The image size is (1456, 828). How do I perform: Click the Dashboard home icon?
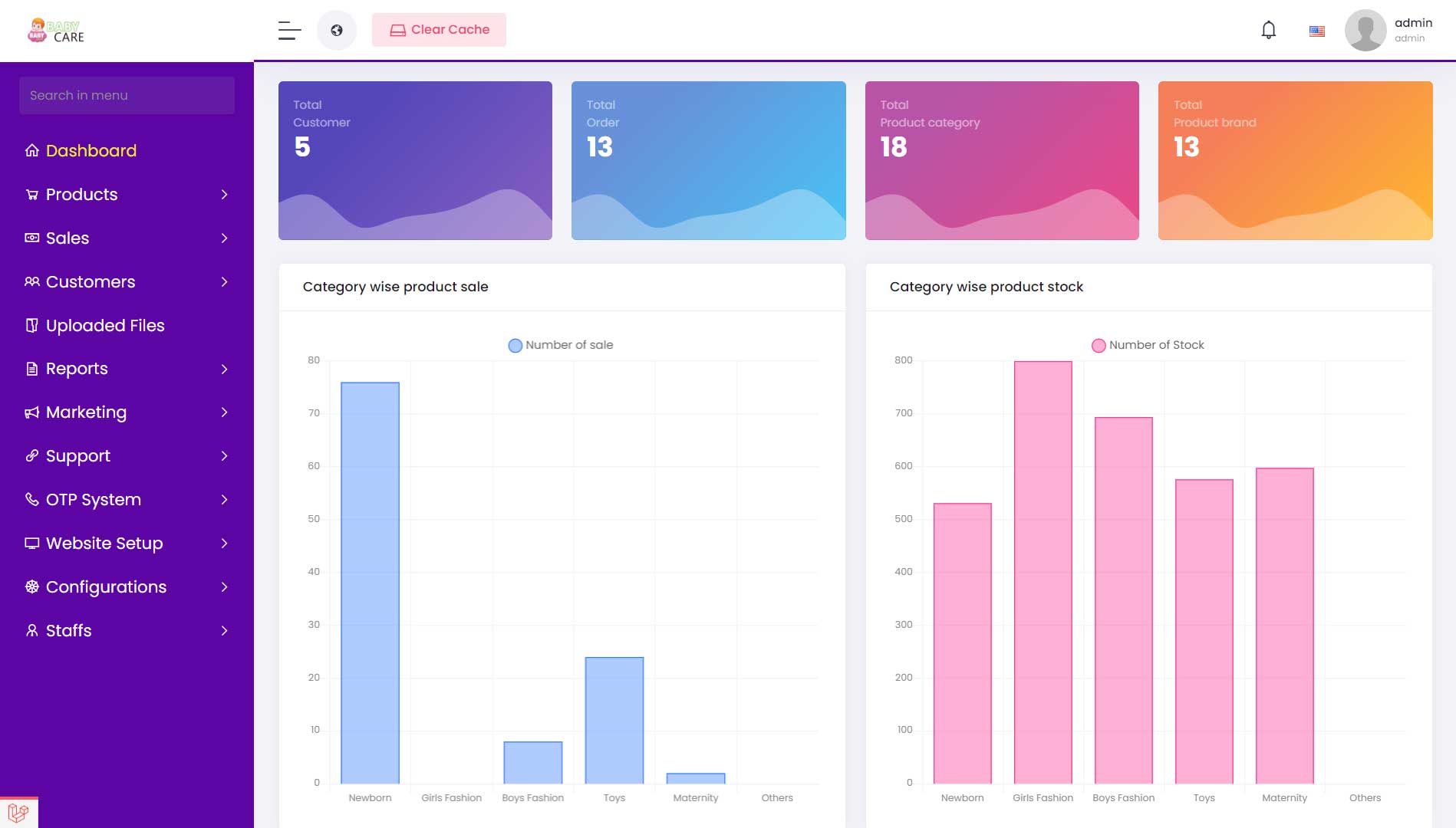click(31, 150)
